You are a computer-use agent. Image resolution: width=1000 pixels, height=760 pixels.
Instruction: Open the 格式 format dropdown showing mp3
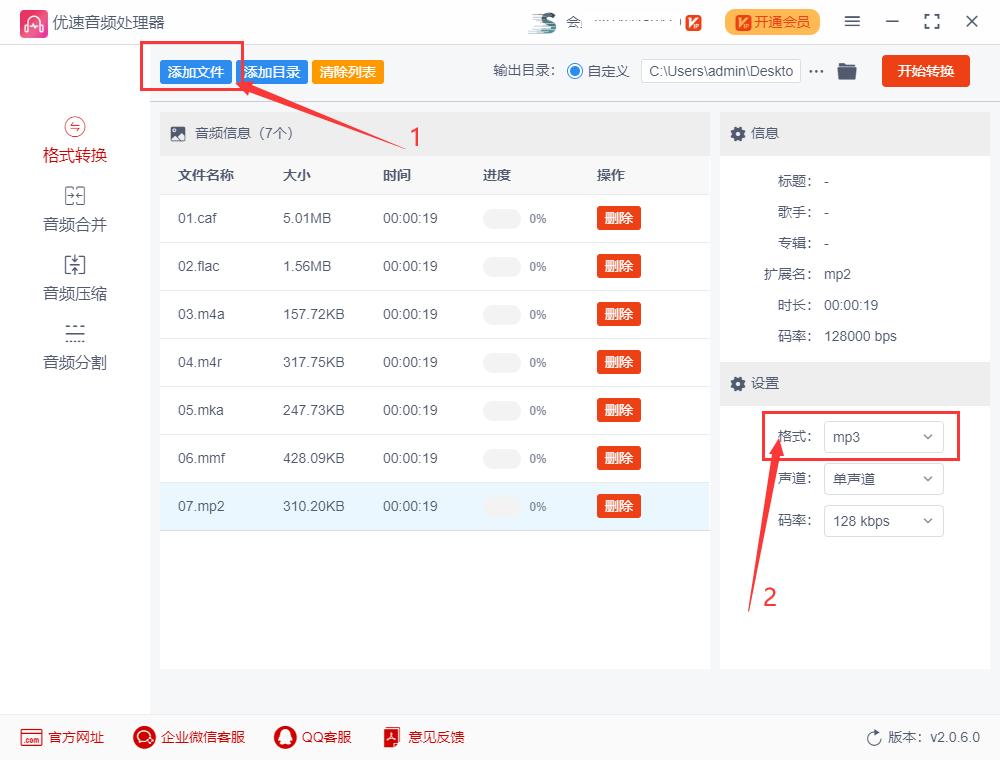(883, 436)
